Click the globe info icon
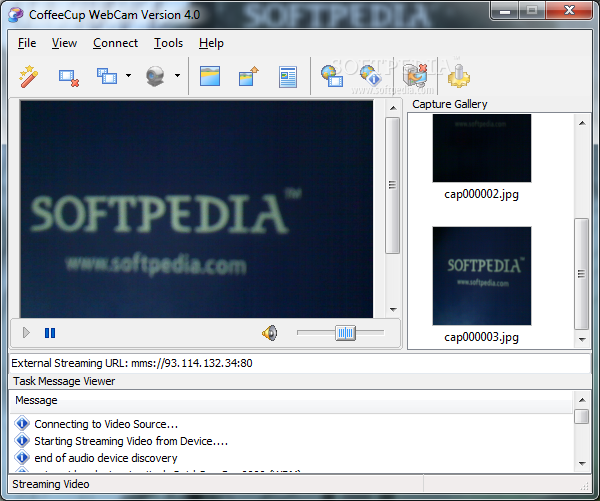 (370, 75)
